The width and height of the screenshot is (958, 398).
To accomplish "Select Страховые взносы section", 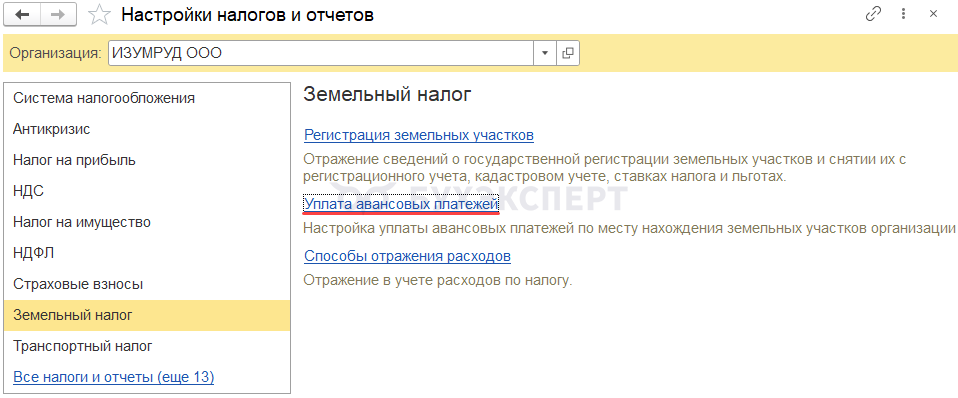I will point(147,284).
